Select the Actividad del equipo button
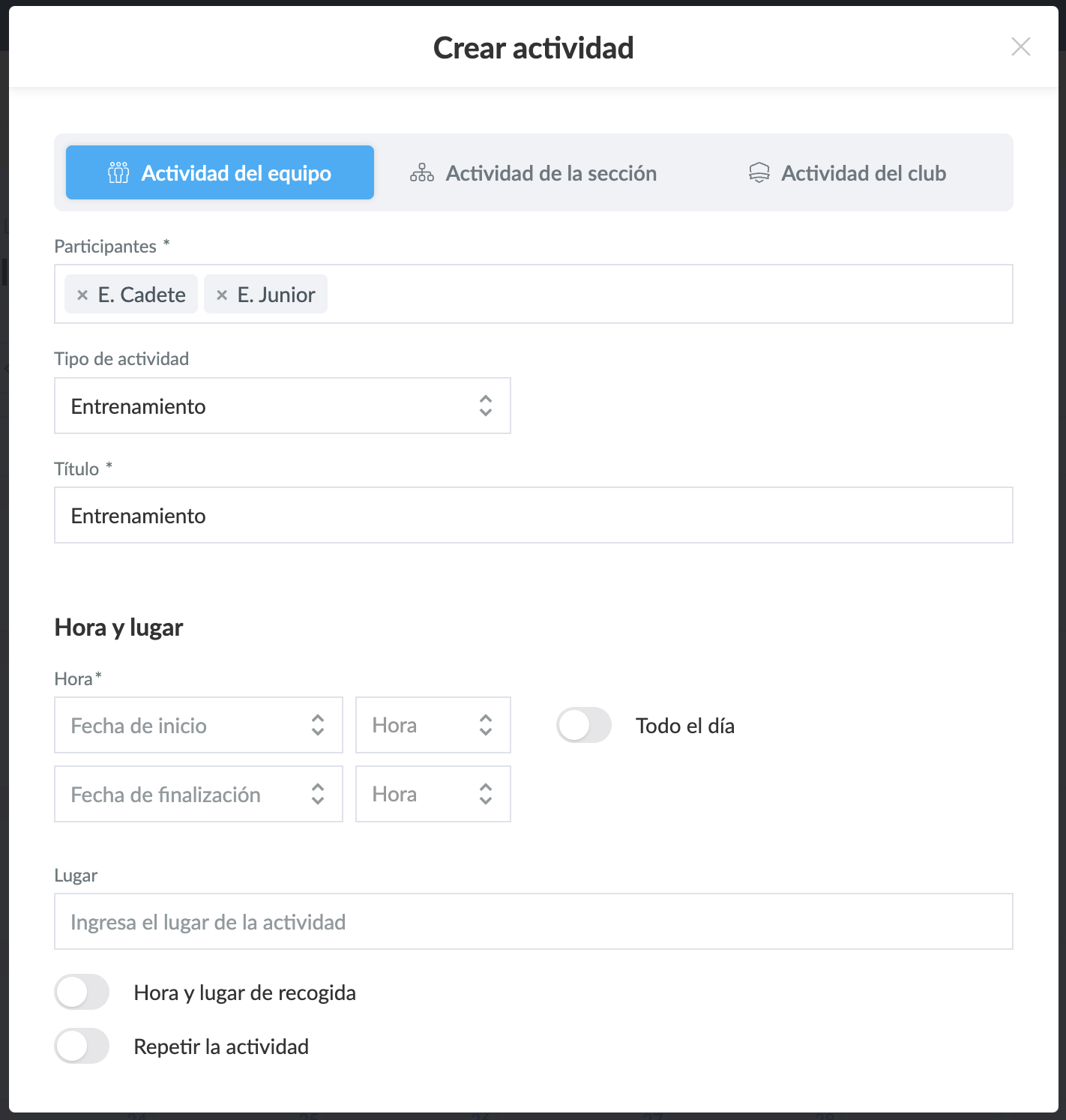The height and width of the screenshot is (1120, 1066). point(220,172)
